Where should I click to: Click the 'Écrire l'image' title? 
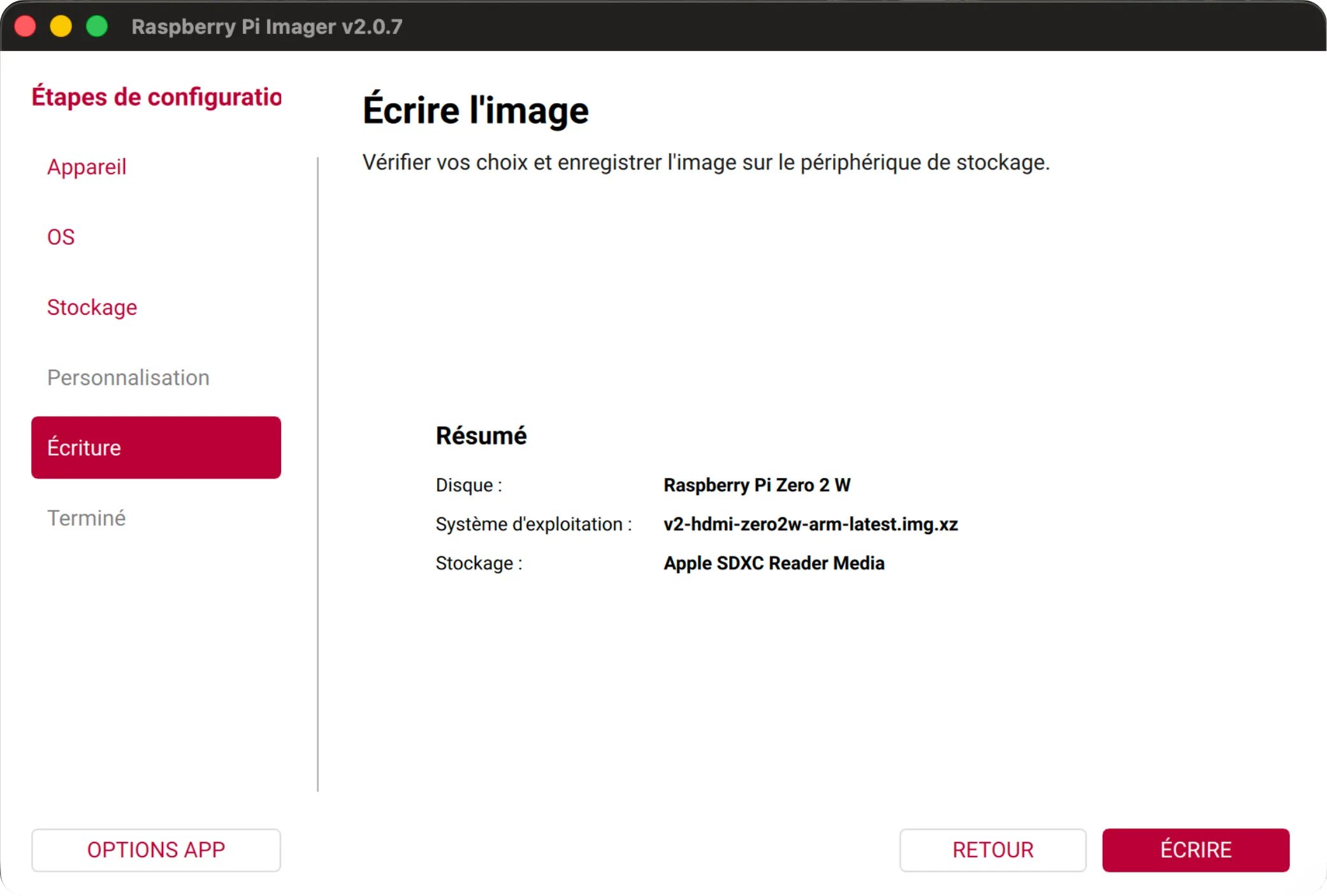[x=475, y=110]
